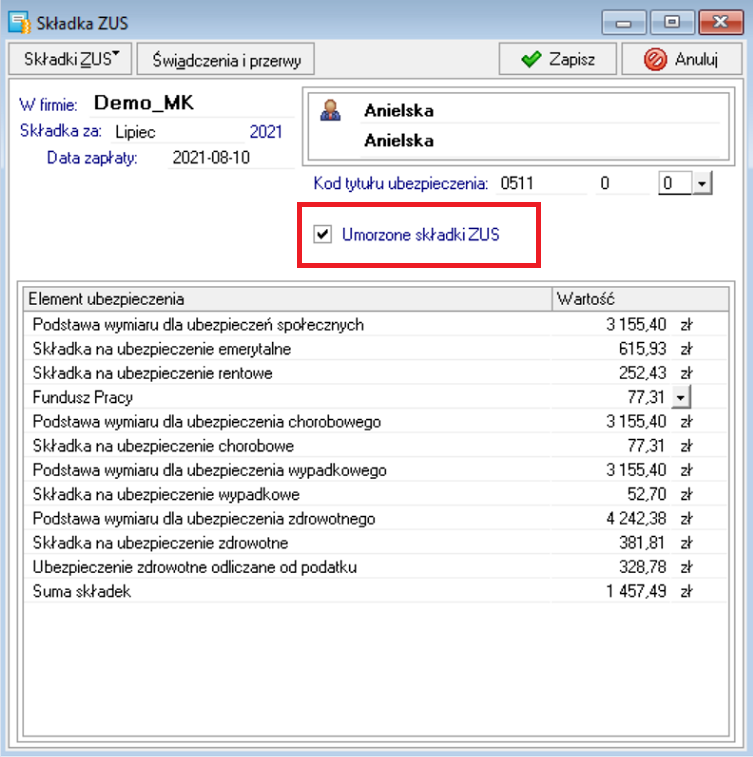
Task: Uncheck Umorzone składki ZUS checkbox
Action: click(x=322, y=235)
